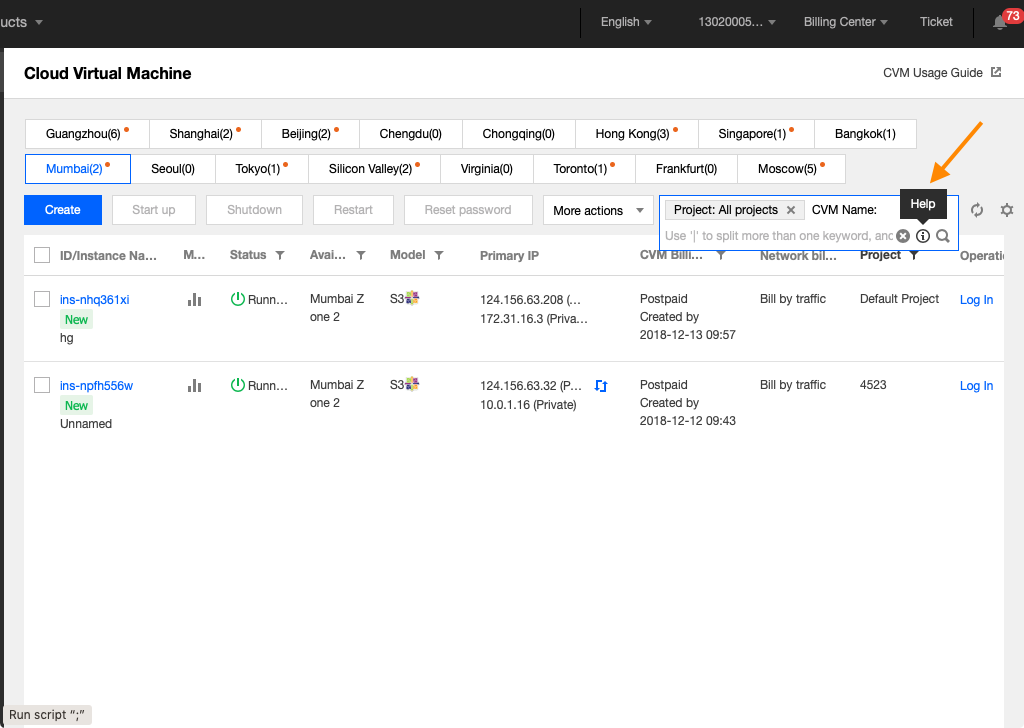Open instance ins-npfh556w details
The width and height of the screenshot is (1024, 728).
[96, 386]
